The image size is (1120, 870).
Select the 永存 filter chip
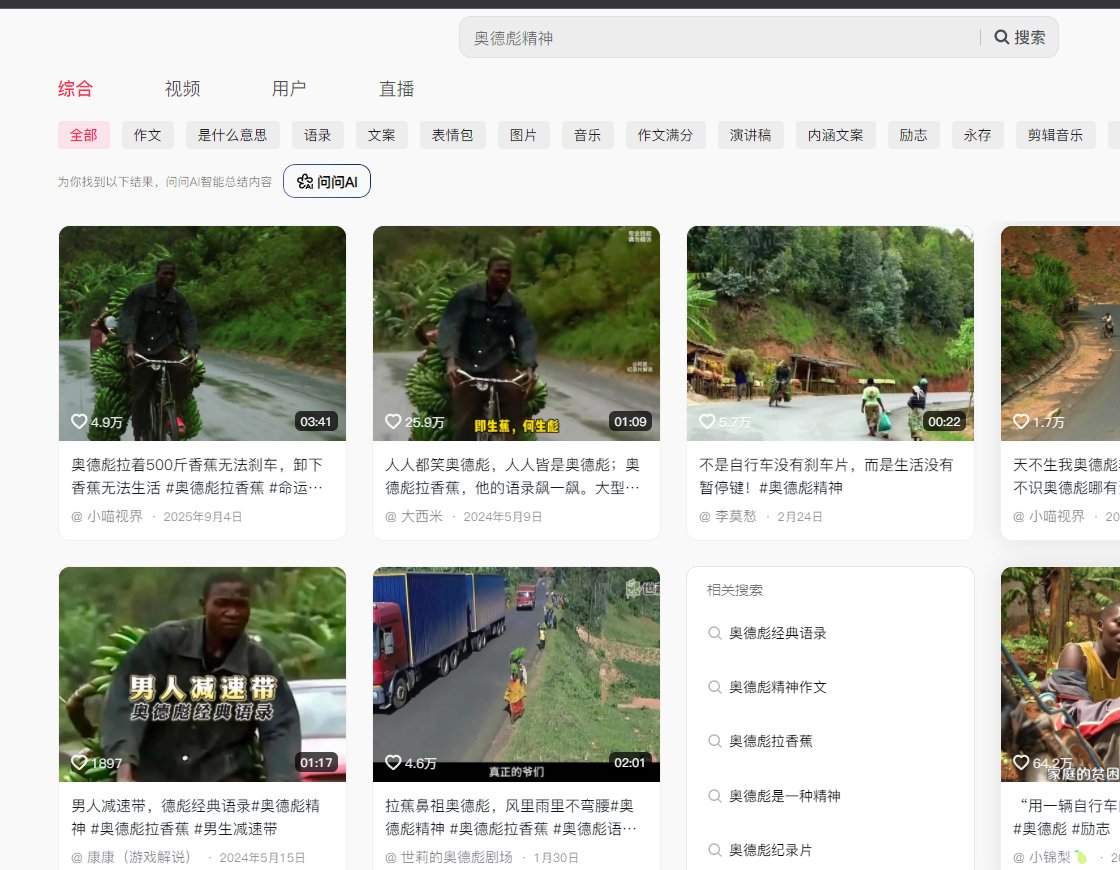(978, 135)
